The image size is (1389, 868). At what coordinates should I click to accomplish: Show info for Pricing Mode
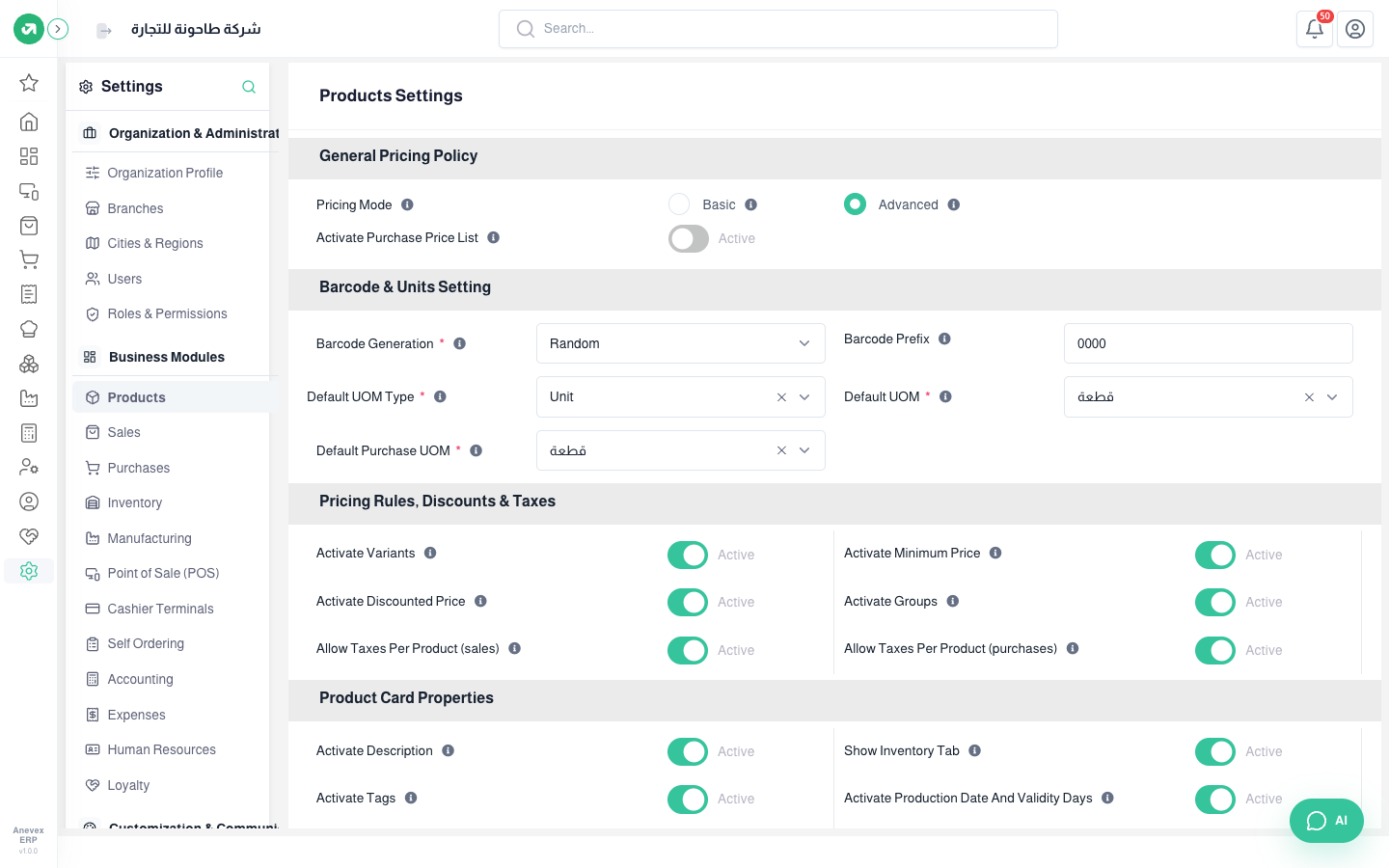[x=407, y=204]
